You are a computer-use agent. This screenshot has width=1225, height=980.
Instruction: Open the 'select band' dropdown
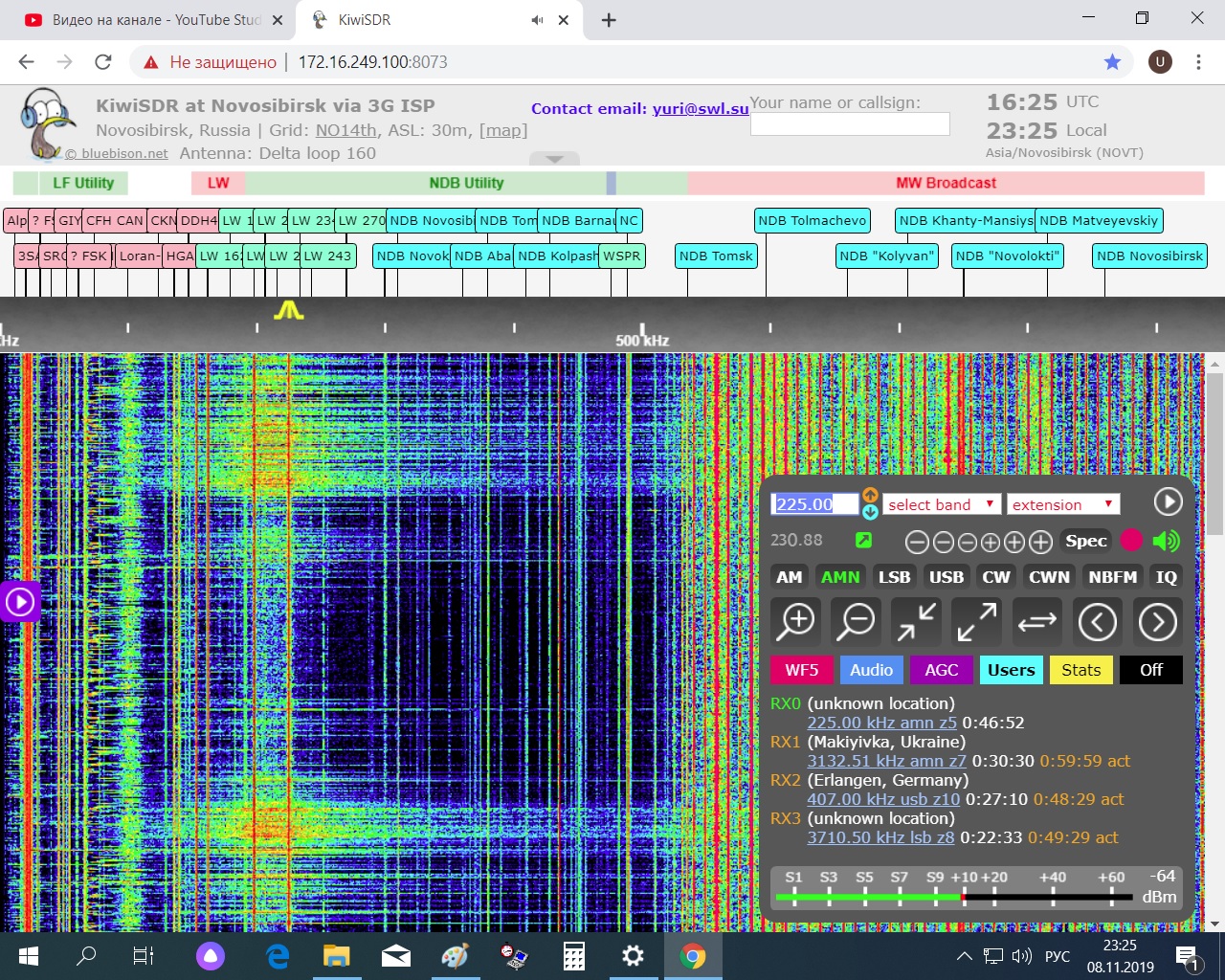pyautogui.click(x=941, y=504)
